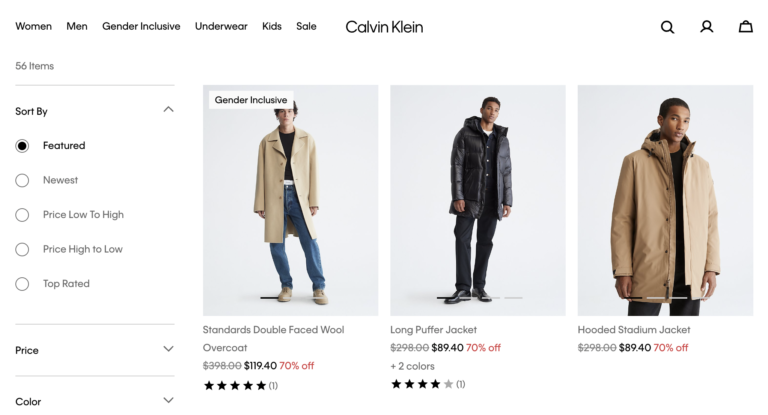Open the Underwear menu

click(x=221, y=26)
